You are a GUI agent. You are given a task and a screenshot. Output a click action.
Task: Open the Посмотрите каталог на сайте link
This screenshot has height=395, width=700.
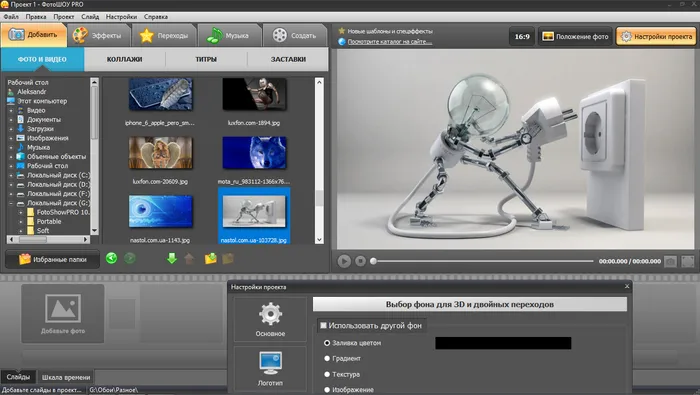(x=389, y=42)
